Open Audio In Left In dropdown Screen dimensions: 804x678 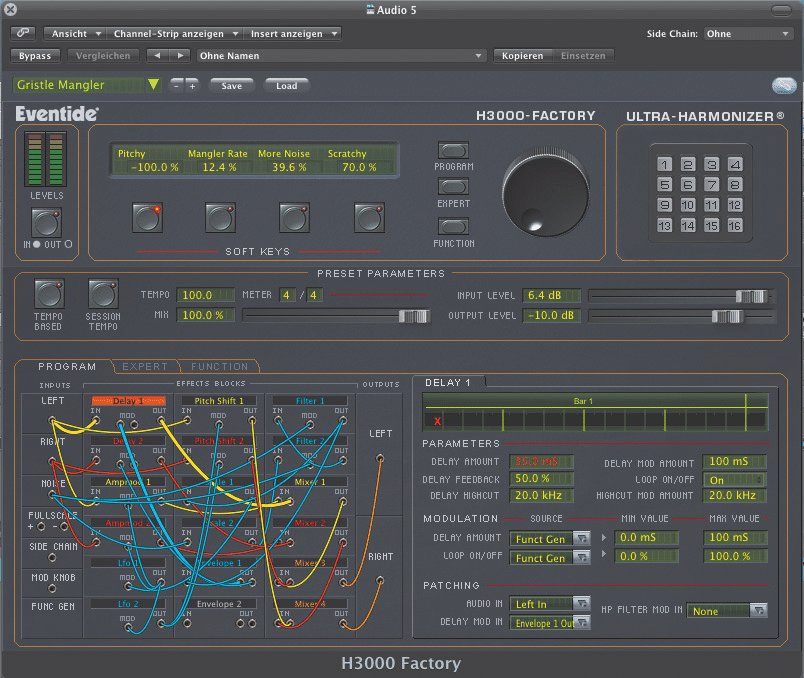point(550,604)
